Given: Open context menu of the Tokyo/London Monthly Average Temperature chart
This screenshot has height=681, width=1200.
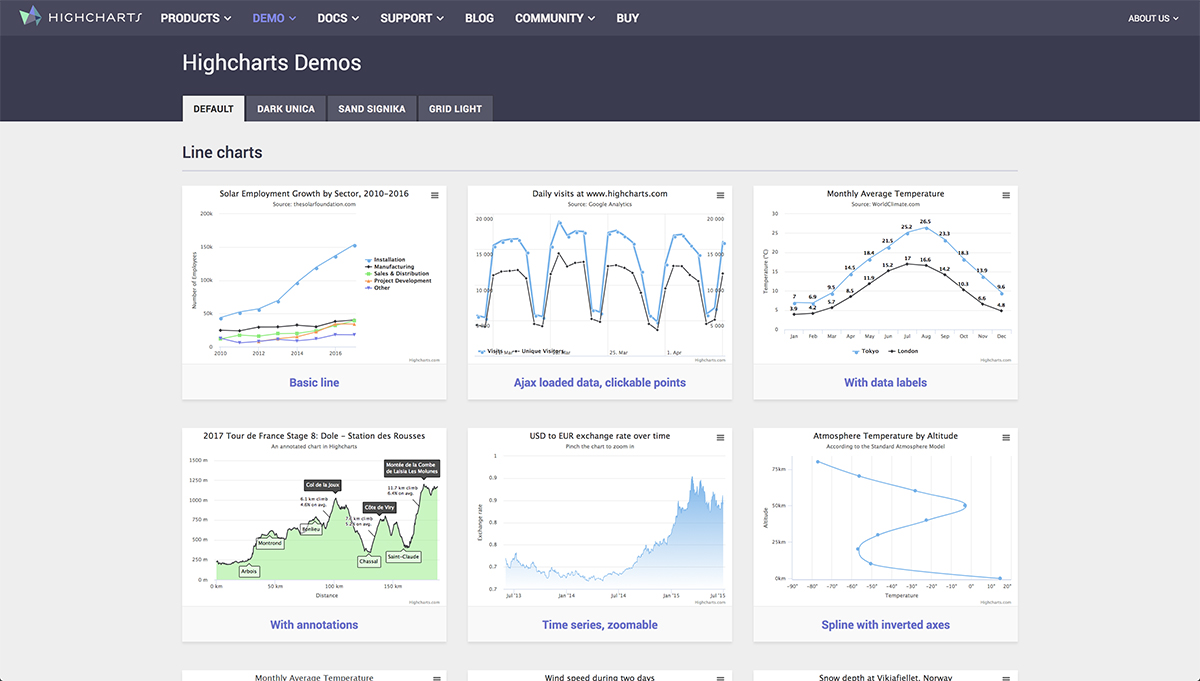Looking at the screenshot, I should pos(1007,195).
